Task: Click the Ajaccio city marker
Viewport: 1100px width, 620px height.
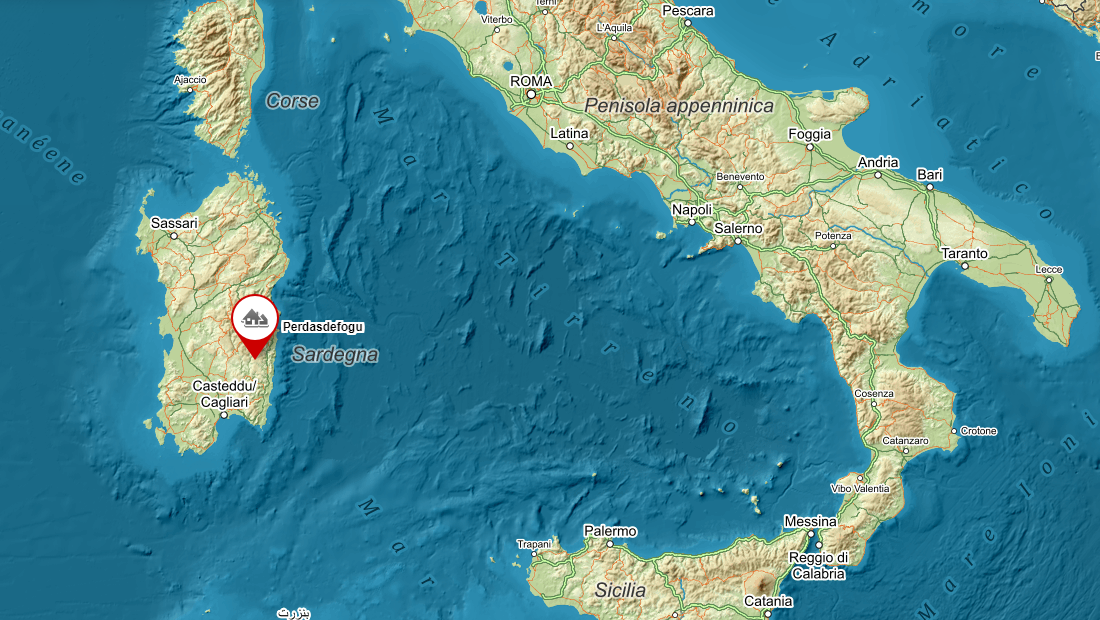Action: [x=189, y=90]
